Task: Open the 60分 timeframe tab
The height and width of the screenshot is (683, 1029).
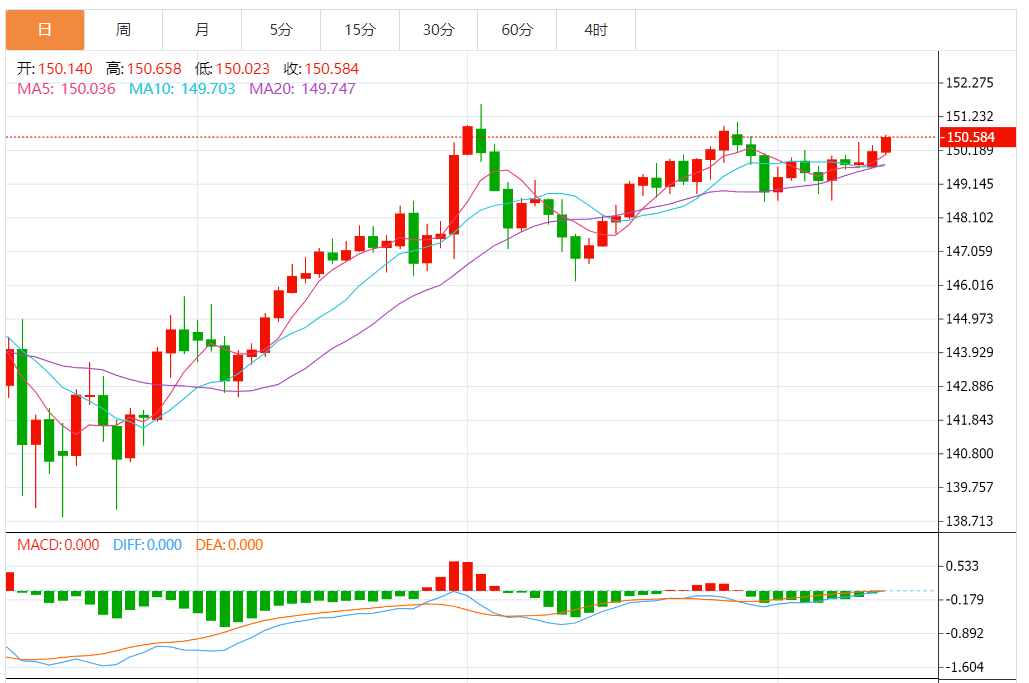Action: coord(517,30)
